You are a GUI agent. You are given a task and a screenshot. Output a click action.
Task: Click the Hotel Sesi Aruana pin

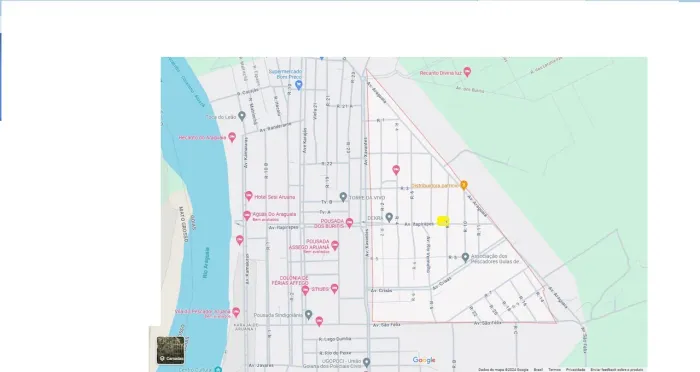249,196
